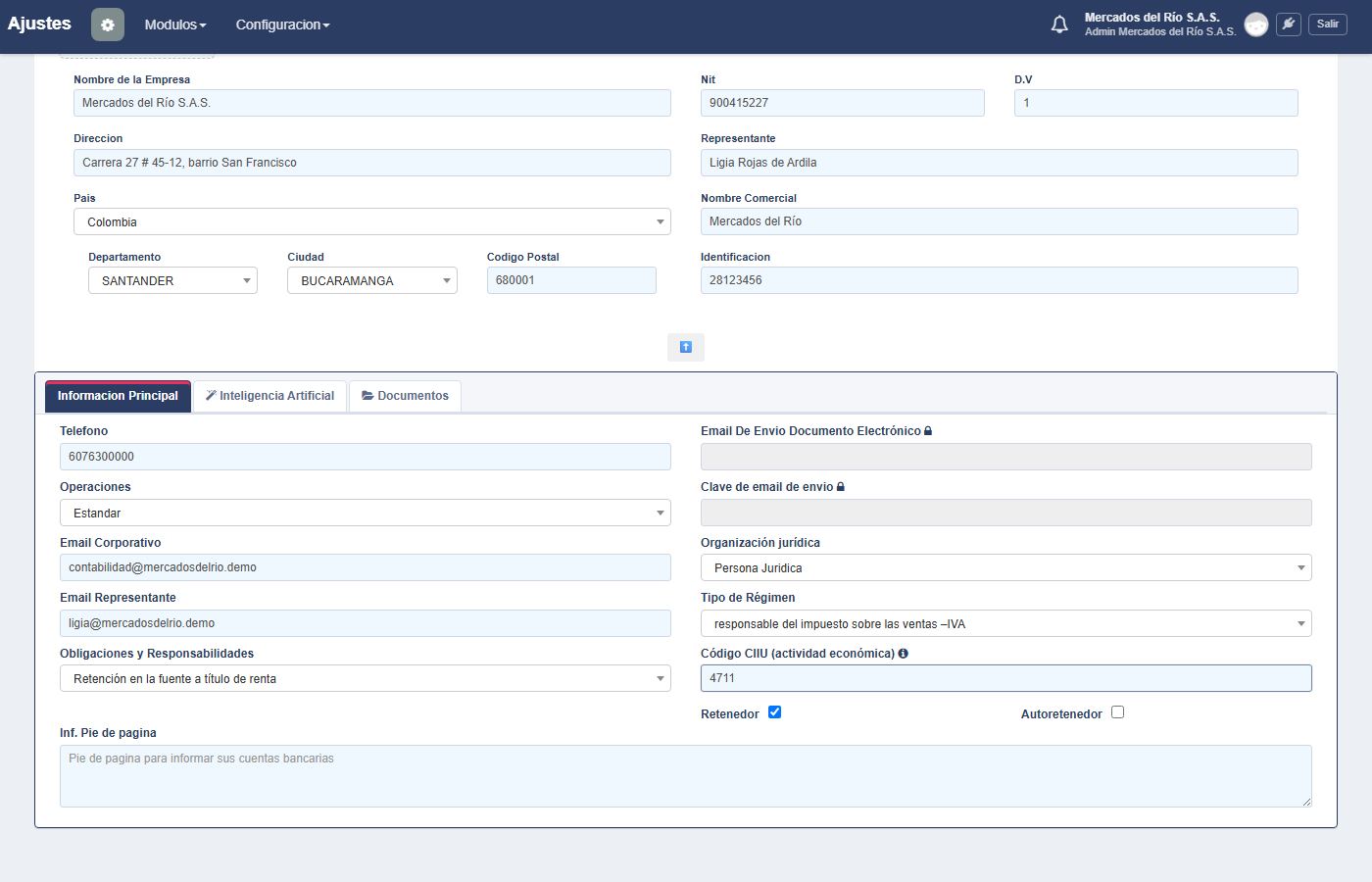Click the Inf. Pie de pagina textarea
Viewport: 1372px width, 882px height.
686,776
